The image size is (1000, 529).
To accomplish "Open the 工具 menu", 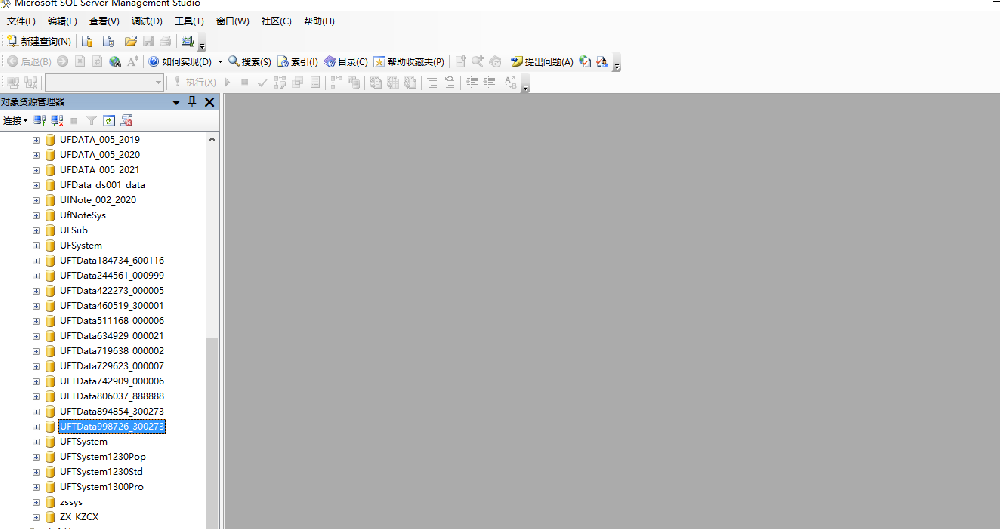I will [x=189, y=21].
